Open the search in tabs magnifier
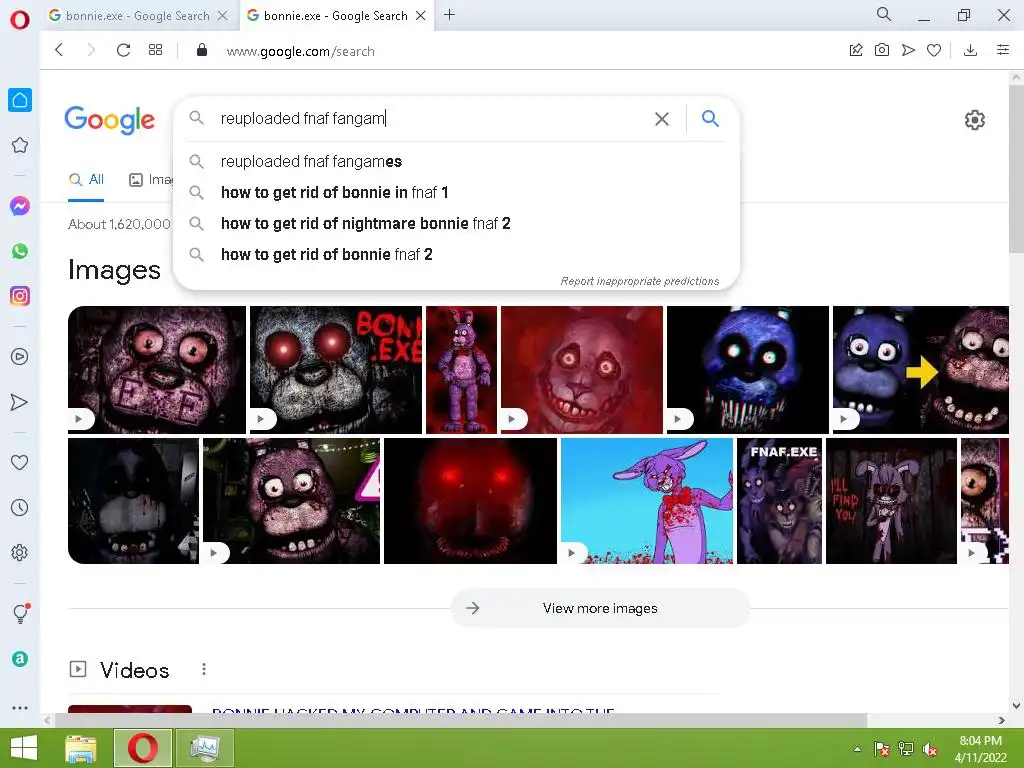This screenshot has width=1024, height=768. pyautogui.click(x=884, y=14)
